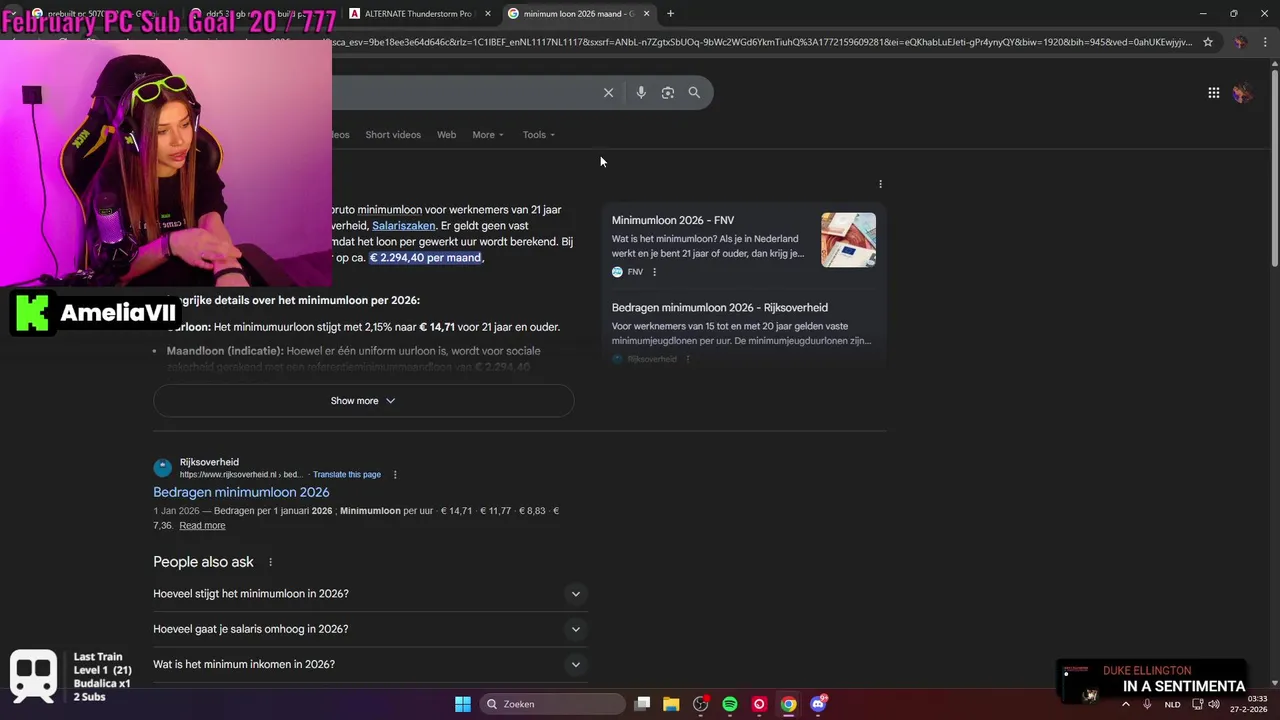Open the Chrome profile icon in toolbar
Screen dimensions: 1280x720
tap(1240, 42)
